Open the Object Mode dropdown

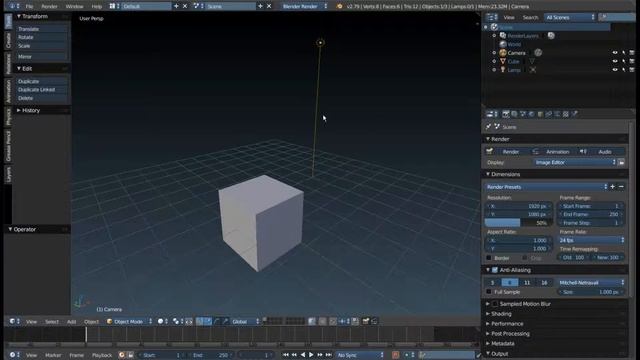tap(129, 322)
